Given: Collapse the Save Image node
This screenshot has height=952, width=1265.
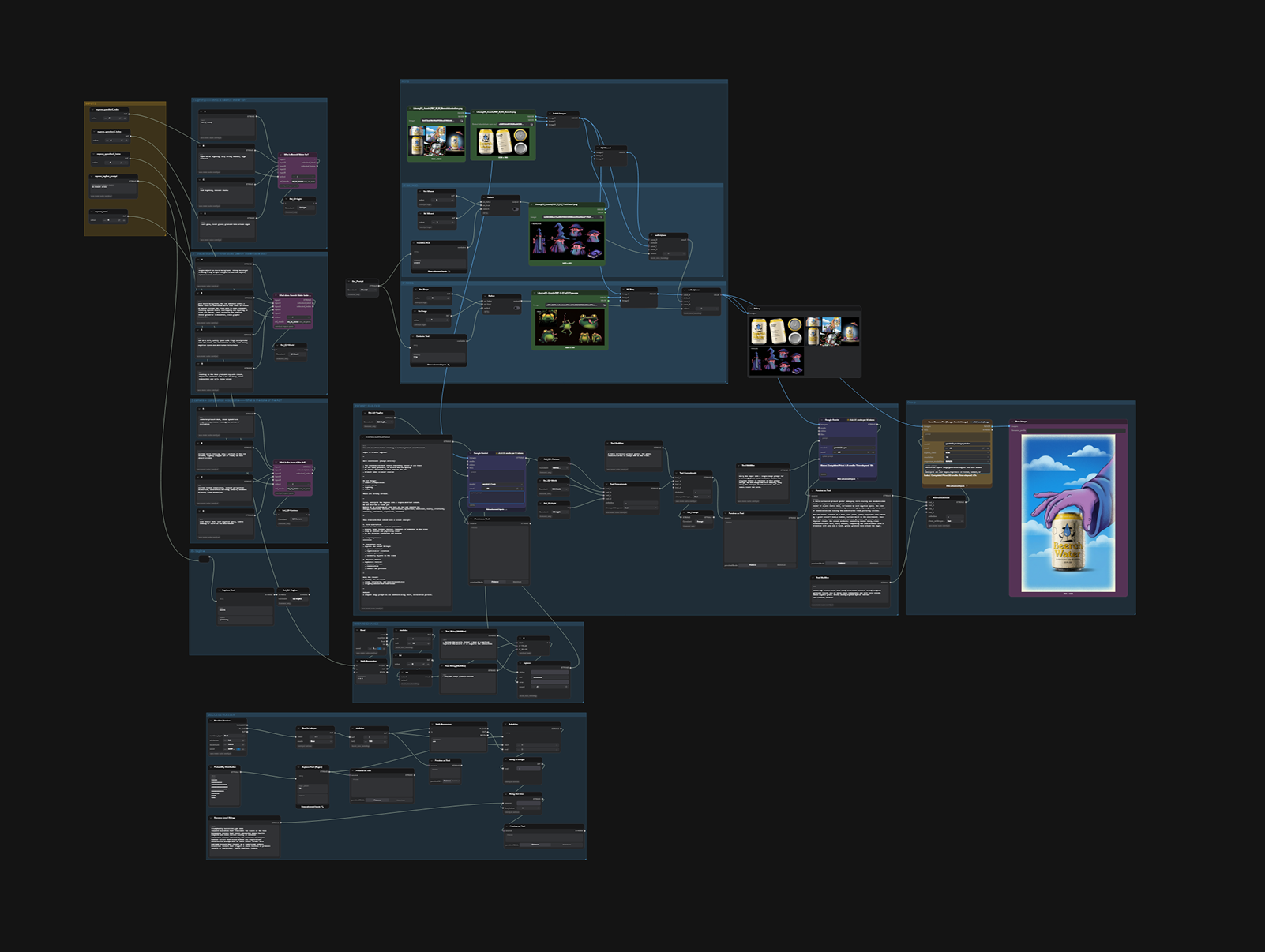Looking at the screenshot, I should [x=1012, y=422].
